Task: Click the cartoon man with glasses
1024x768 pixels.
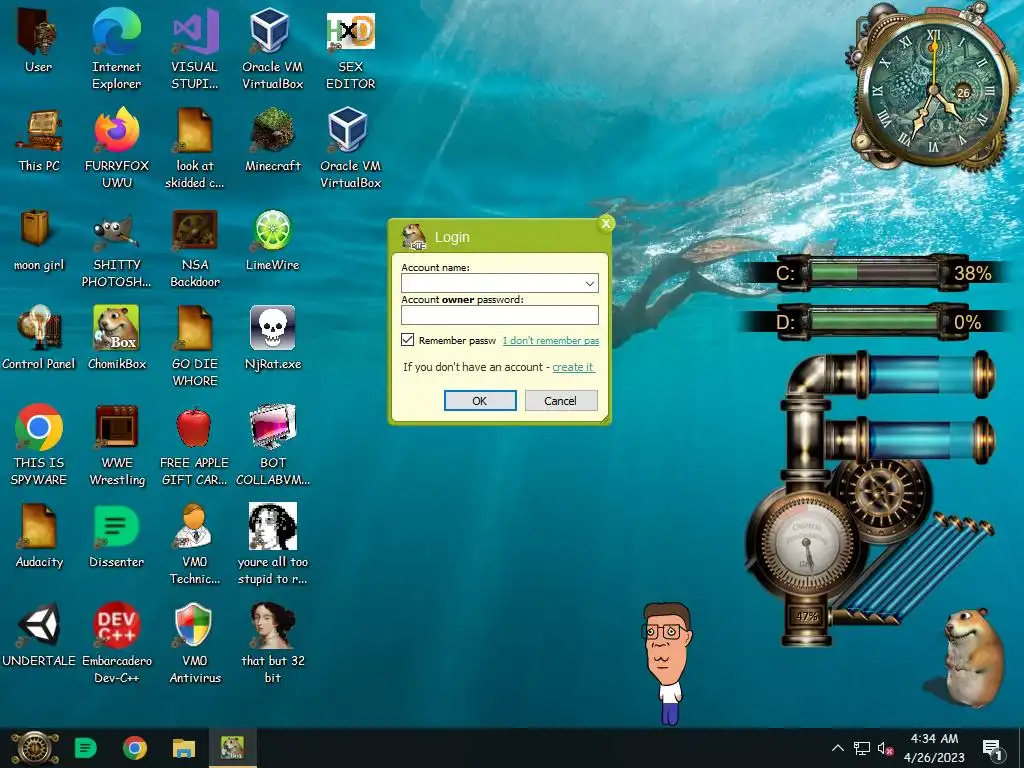Action: coord(667,663)
